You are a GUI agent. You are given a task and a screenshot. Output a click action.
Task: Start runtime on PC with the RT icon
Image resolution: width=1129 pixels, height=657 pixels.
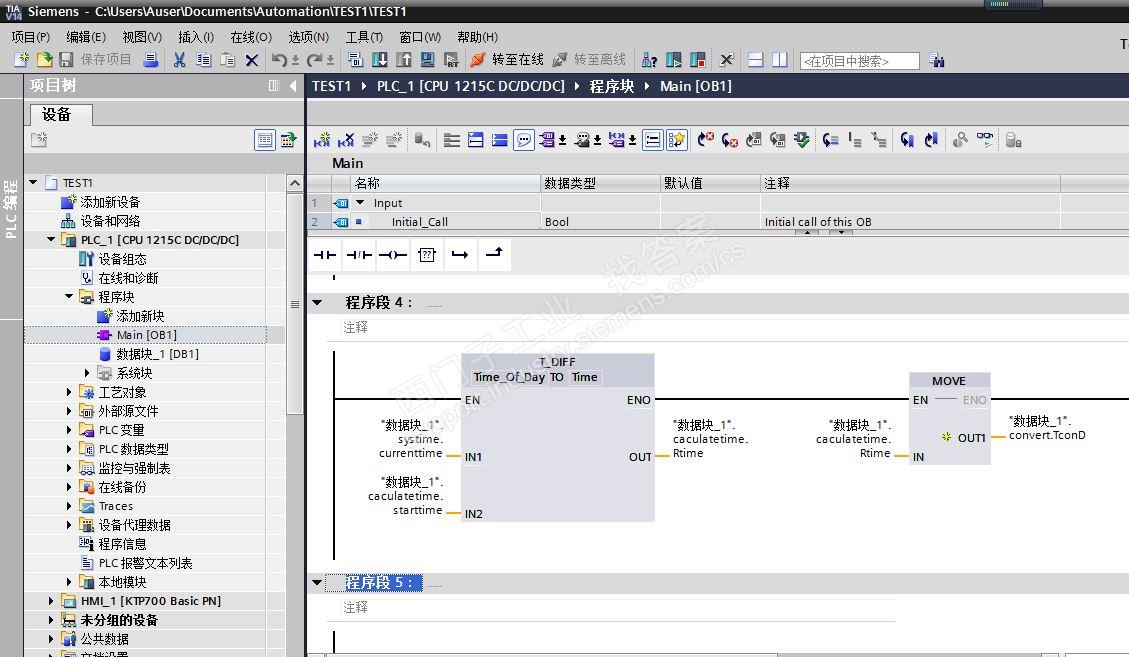[451, 60]
